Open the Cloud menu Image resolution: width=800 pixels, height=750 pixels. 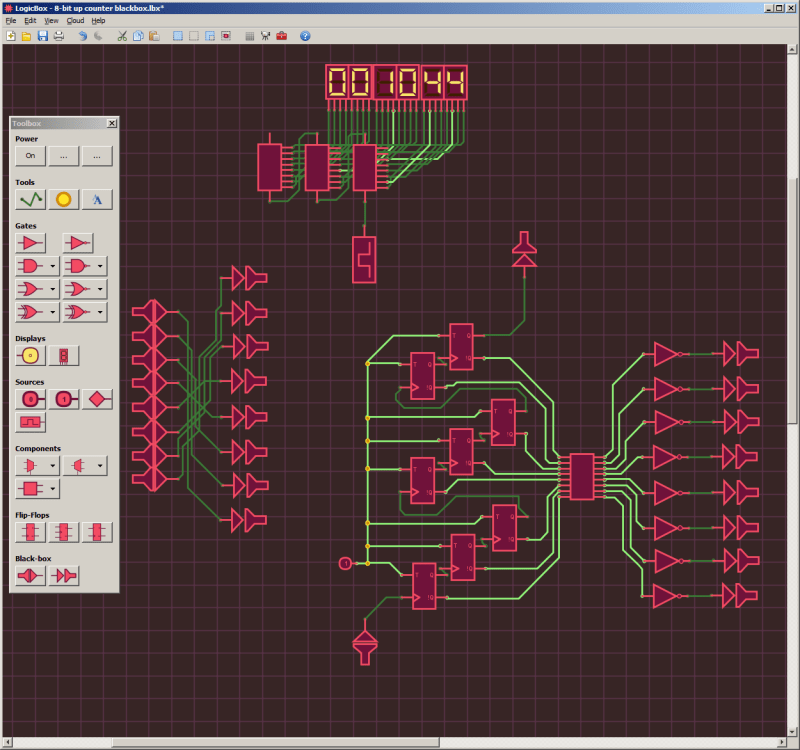75,20
